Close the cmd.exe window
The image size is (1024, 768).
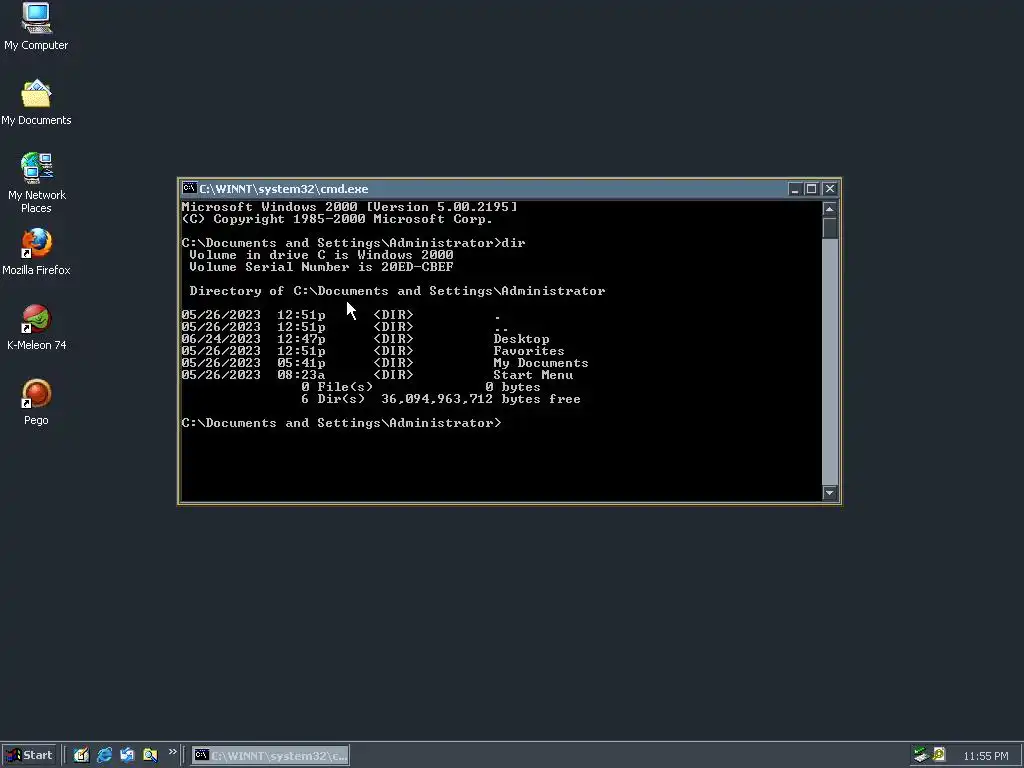tap(829, 189)
